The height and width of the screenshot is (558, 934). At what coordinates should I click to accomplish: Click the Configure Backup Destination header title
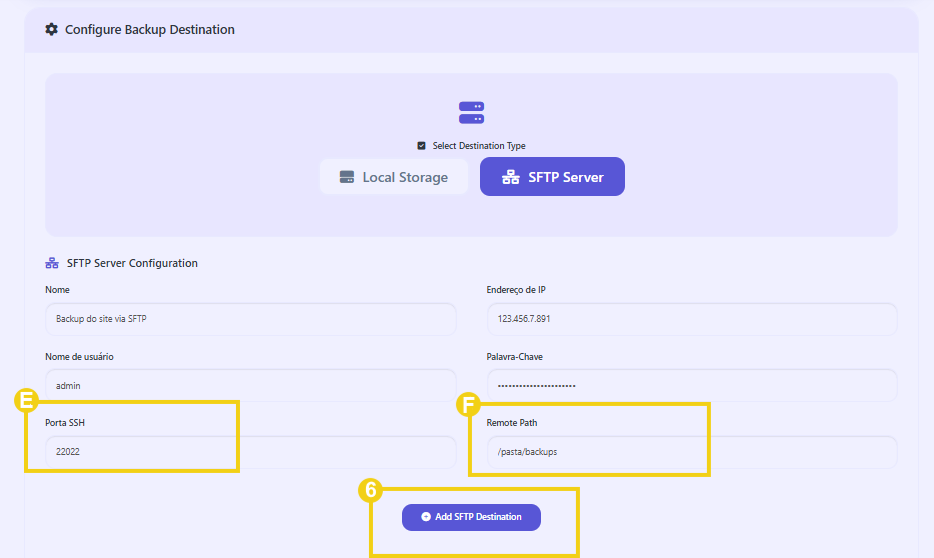(150, 30)
